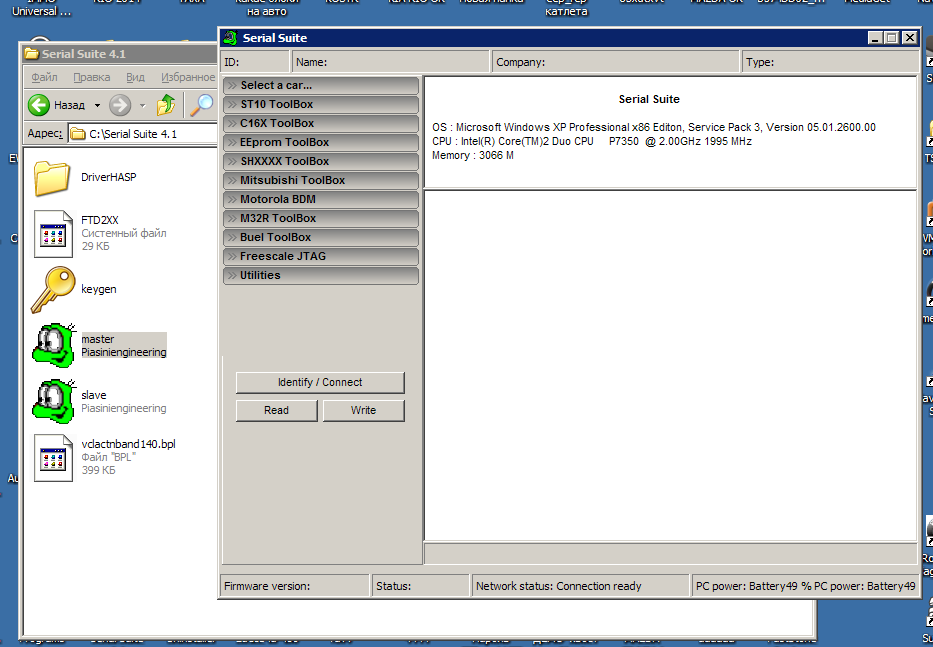Image resolution: width=933 pixels, height=647 pixels.
Task: Open the Правка menu in Explorer
Action: pos(92,77)
